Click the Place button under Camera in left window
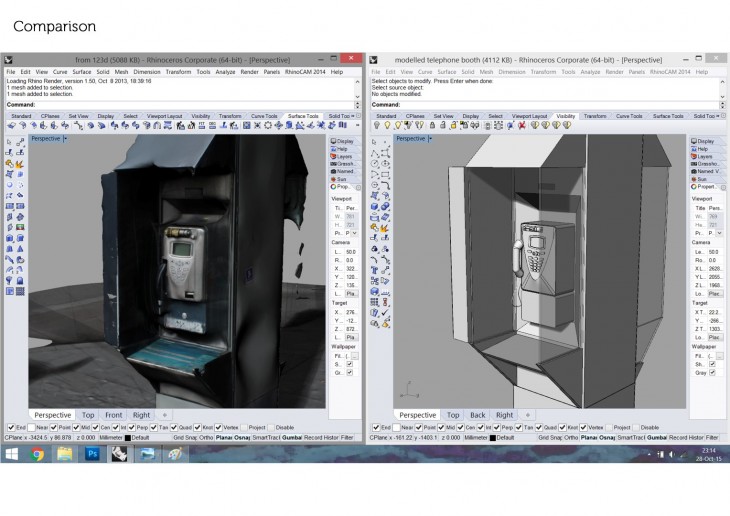 [x=351, y=293]
